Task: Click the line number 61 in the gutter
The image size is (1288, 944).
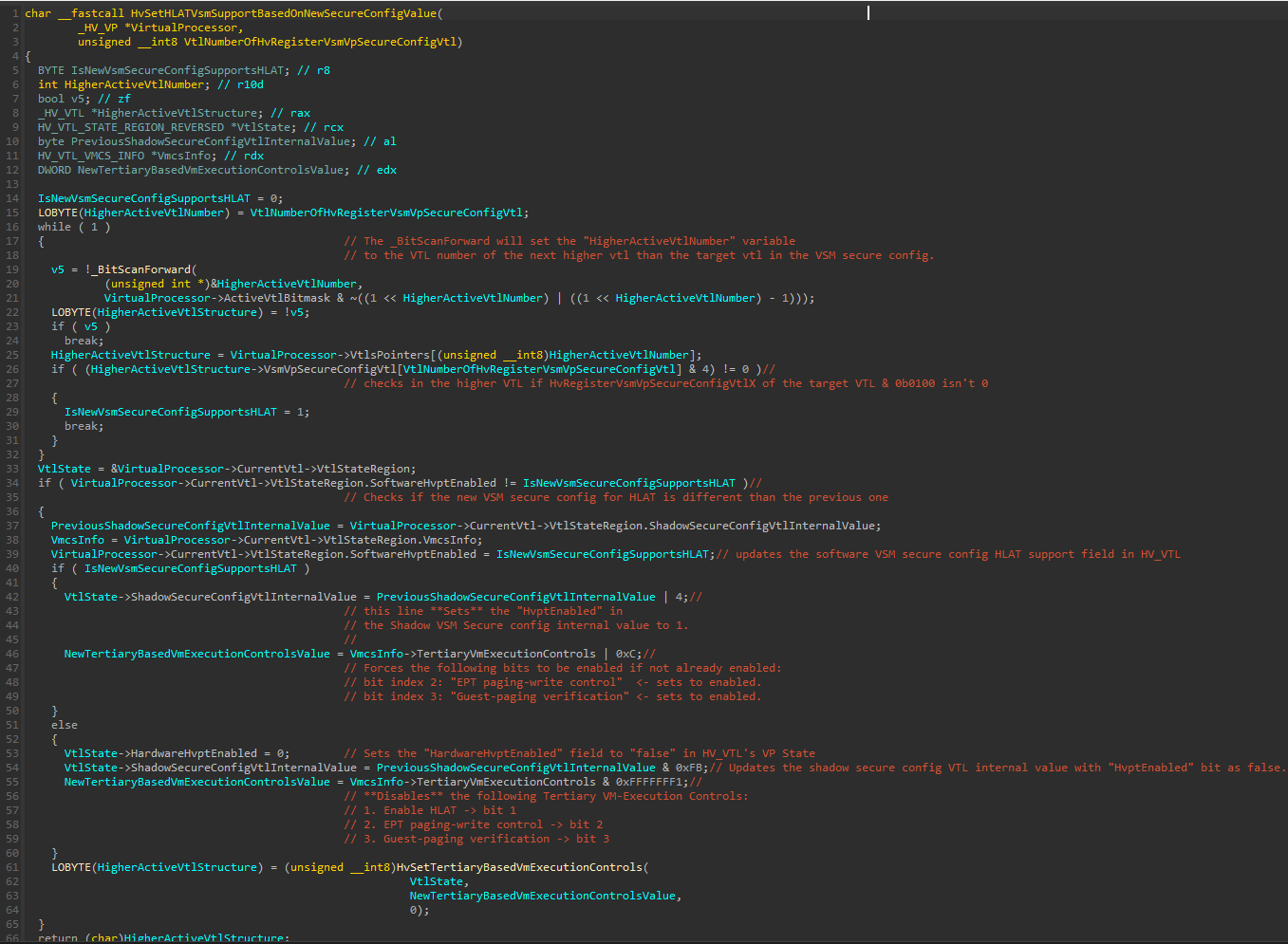Action: point(12,867)
